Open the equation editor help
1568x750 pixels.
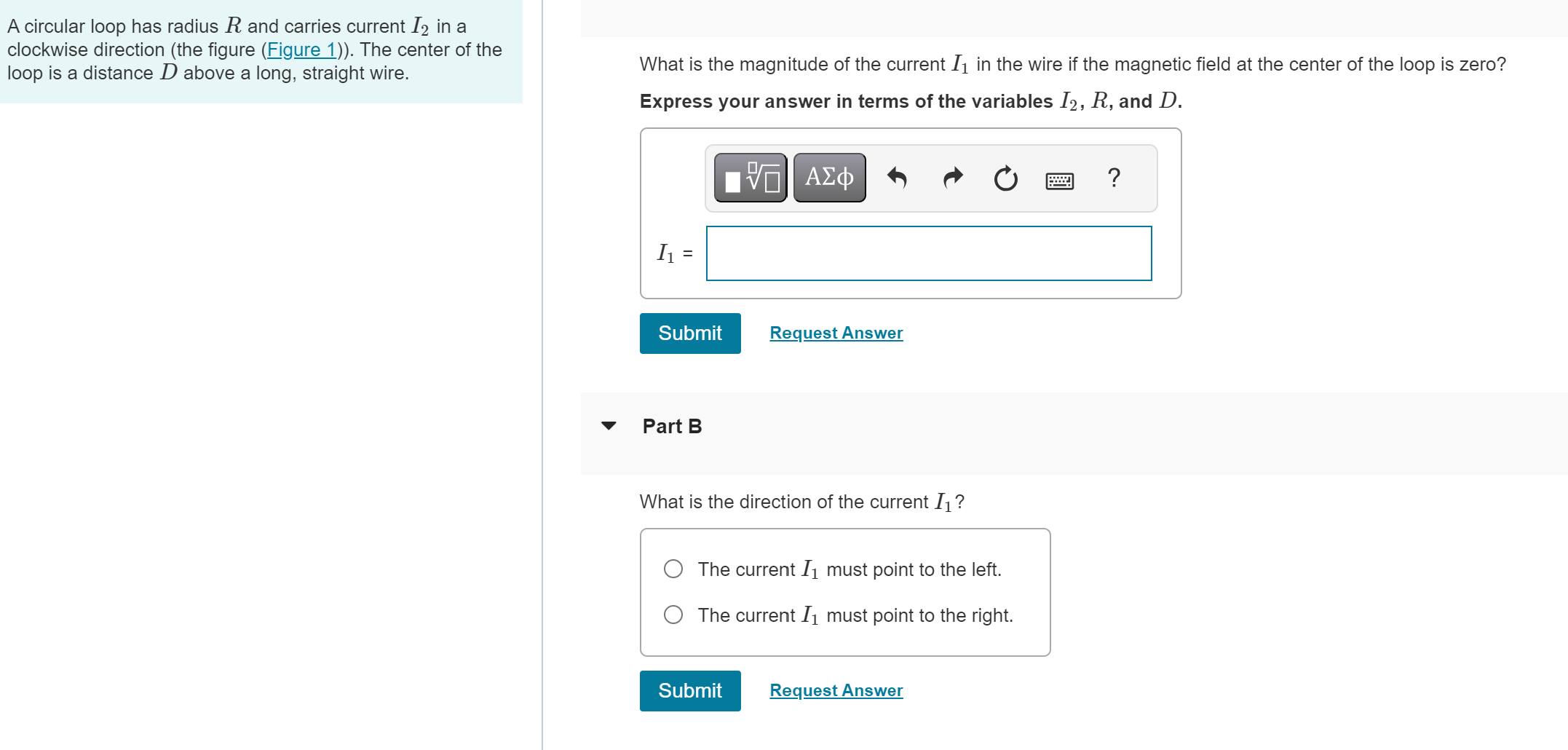(1113, 178)
